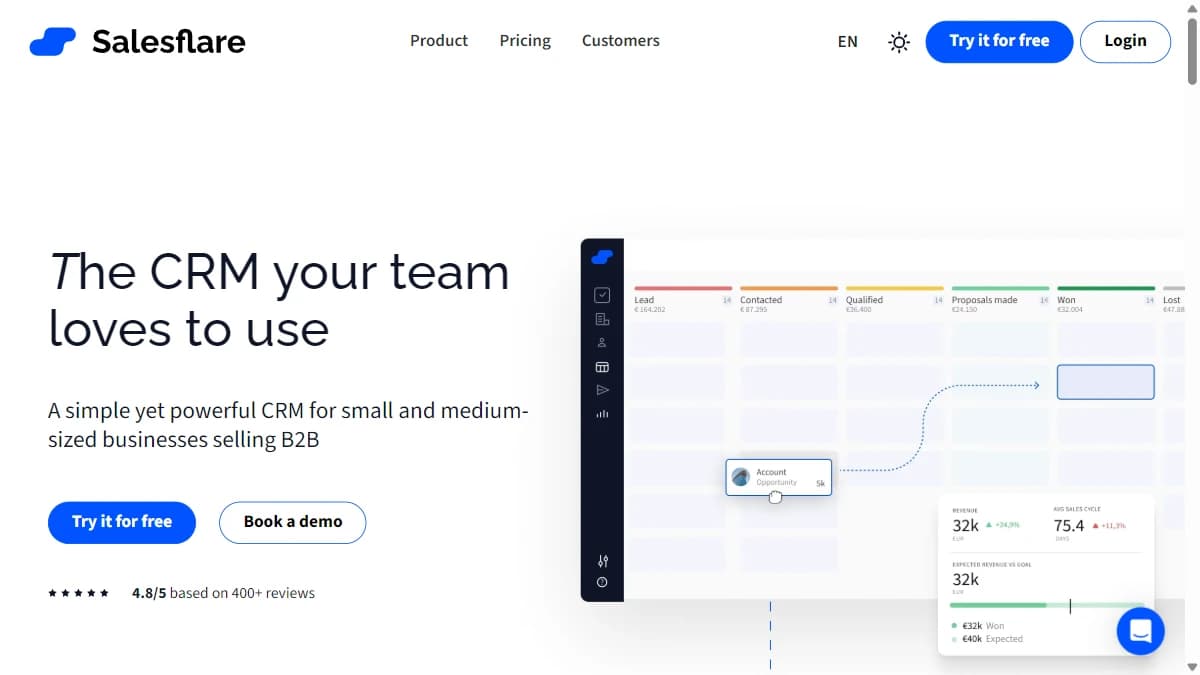Open the chat widget bubble
Viewport: 1200px width, 675px height.
click(1141, 631)
